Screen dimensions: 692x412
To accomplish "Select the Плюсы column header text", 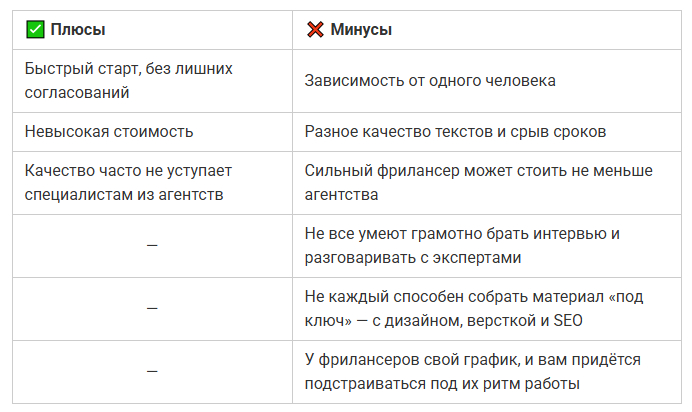I will click(x=78, y=30).
